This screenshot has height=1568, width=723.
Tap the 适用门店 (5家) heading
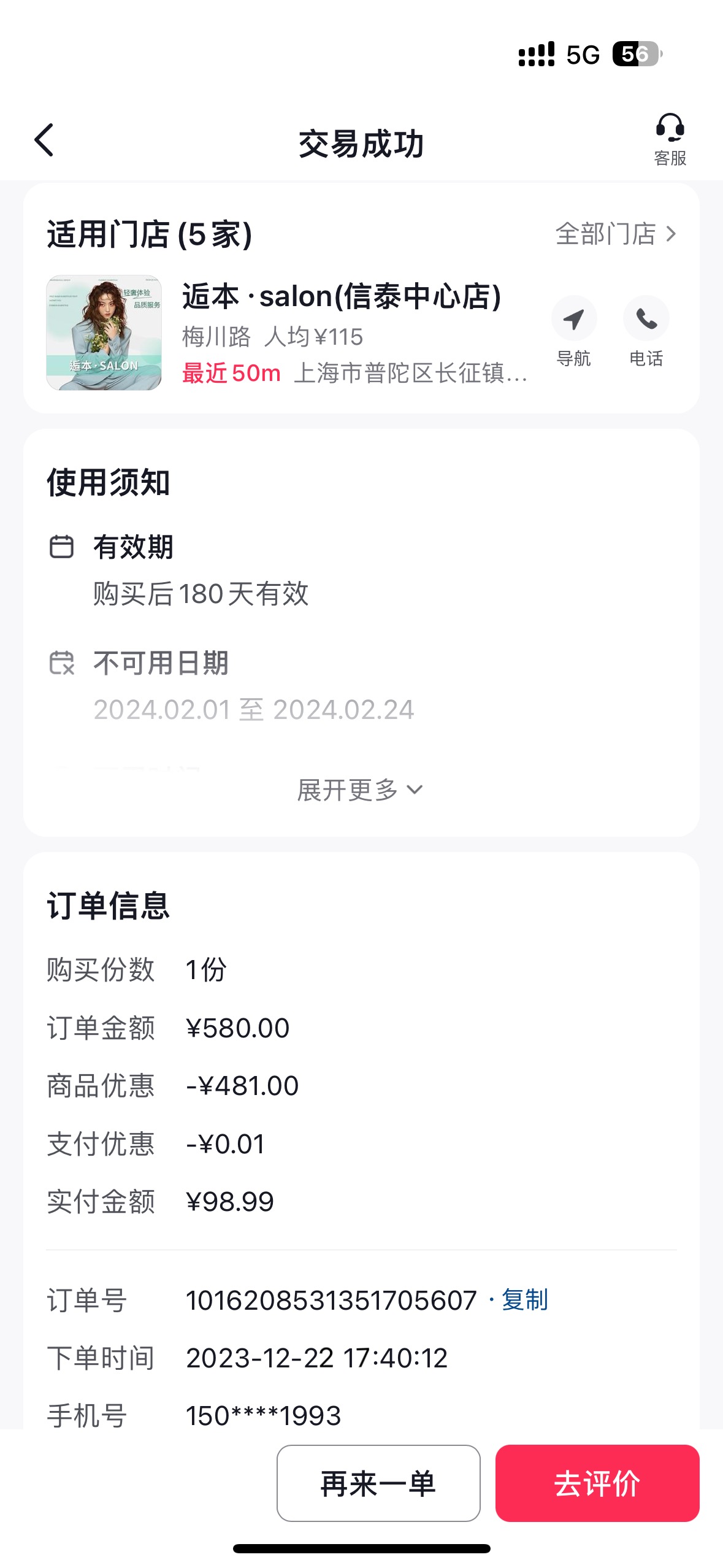pos(150,234)
